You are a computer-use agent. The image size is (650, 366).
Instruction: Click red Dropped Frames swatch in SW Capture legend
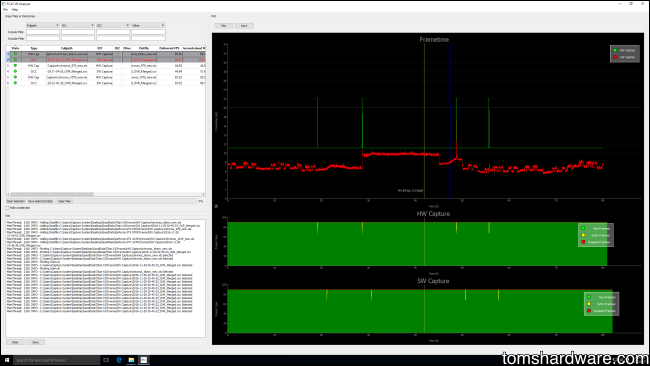coord(589,310)
